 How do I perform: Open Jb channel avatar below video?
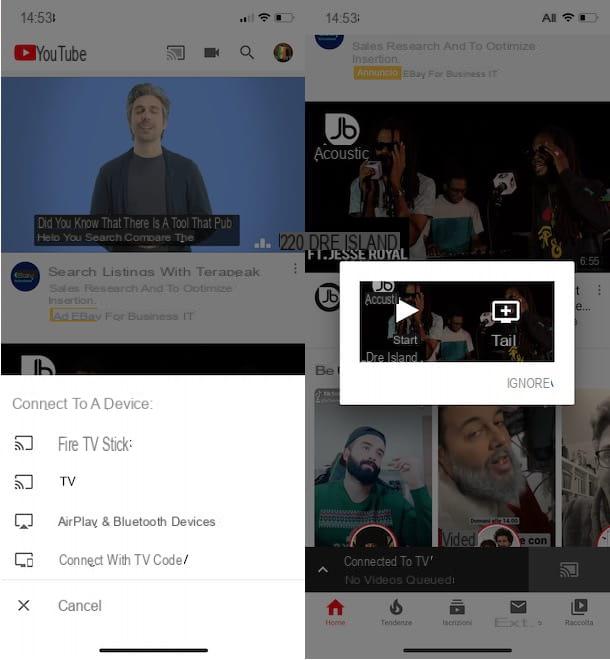(x=327, y=297)
